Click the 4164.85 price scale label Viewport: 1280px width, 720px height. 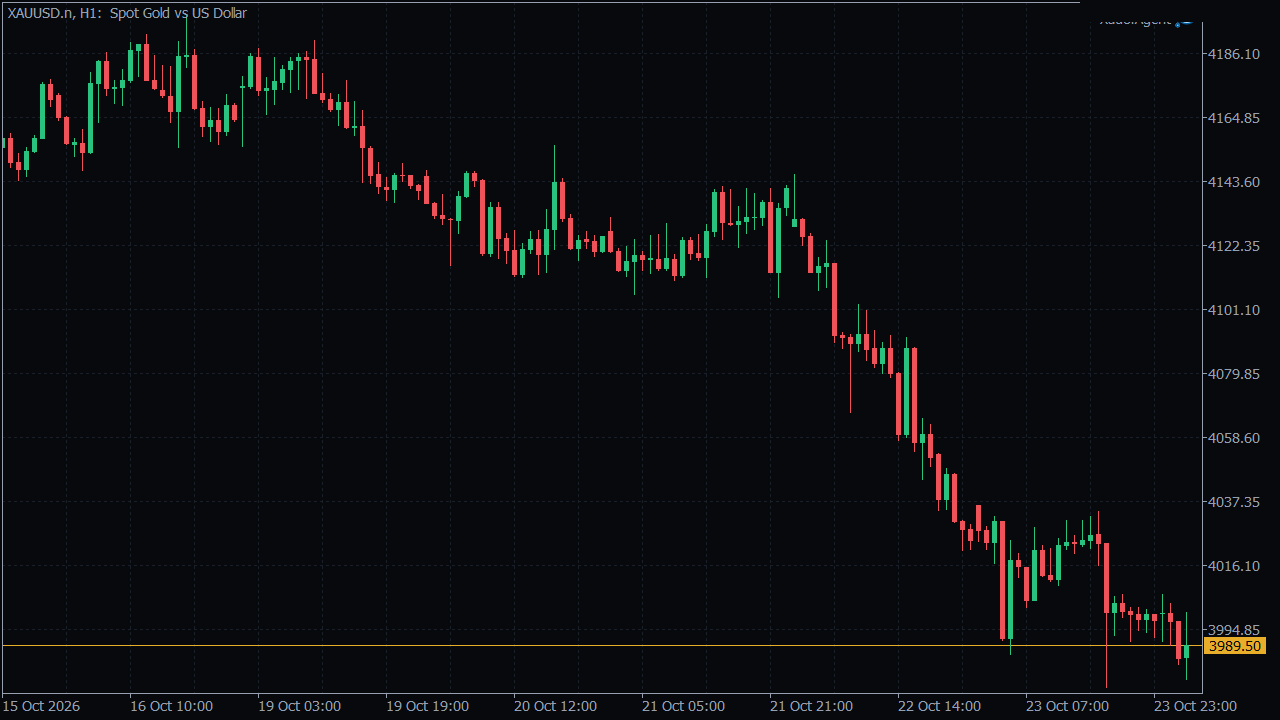pos(1233,118)
